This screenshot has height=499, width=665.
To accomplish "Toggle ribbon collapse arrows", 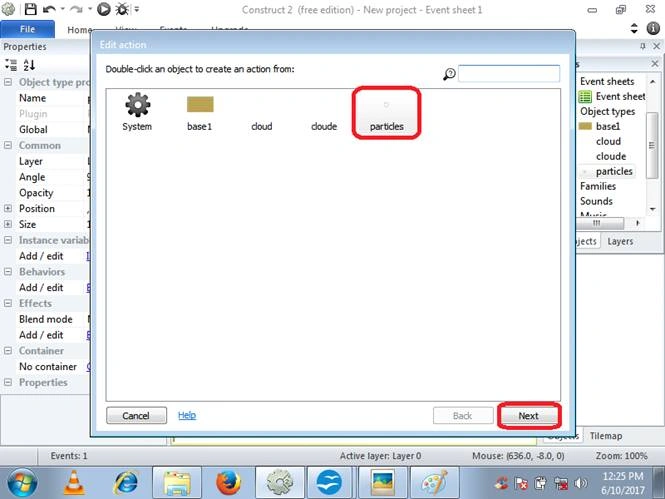I will click(x=634, y=28).
